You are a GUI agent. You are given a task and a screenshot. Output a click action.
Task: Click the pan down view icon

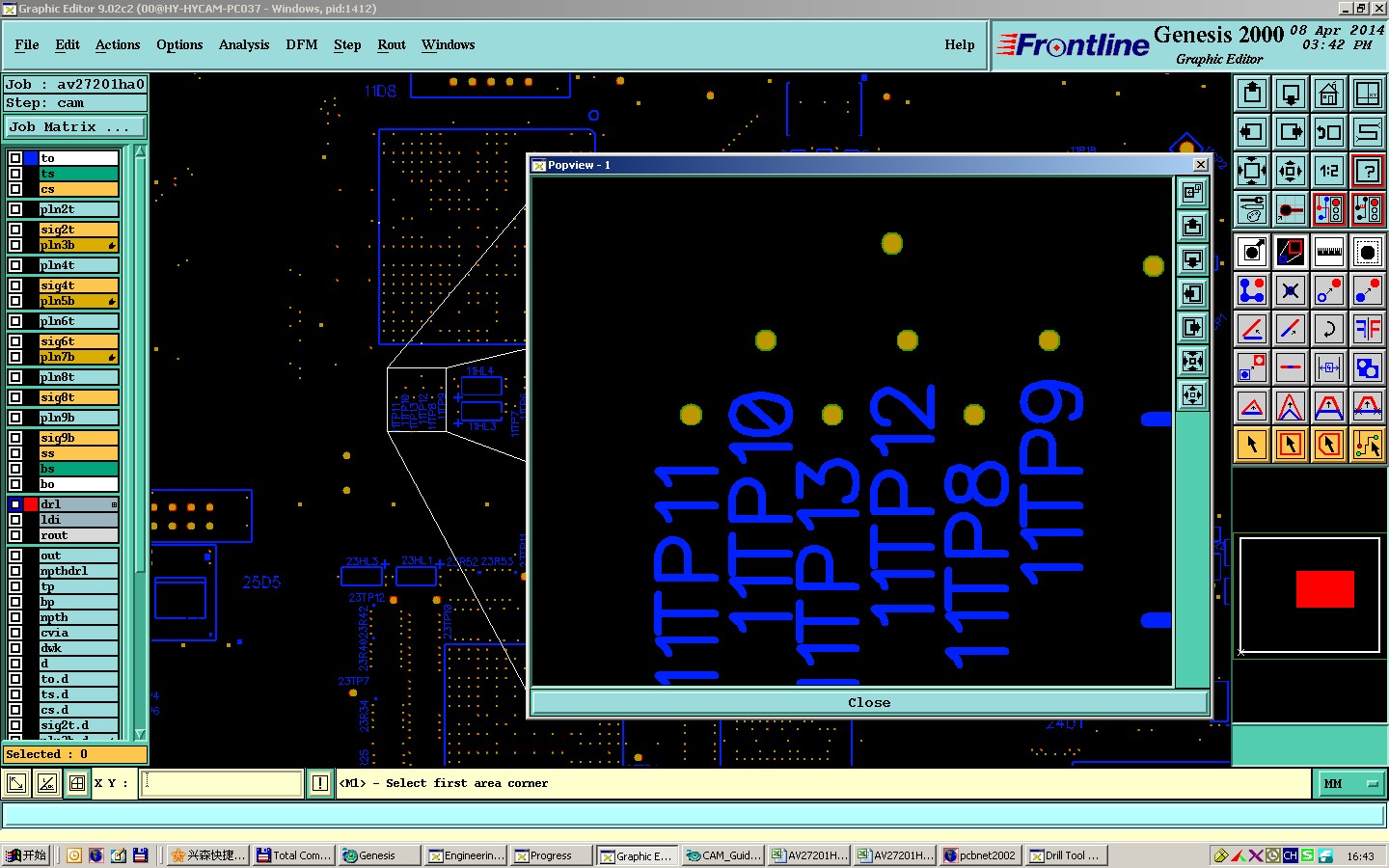tap(1291, 94)
